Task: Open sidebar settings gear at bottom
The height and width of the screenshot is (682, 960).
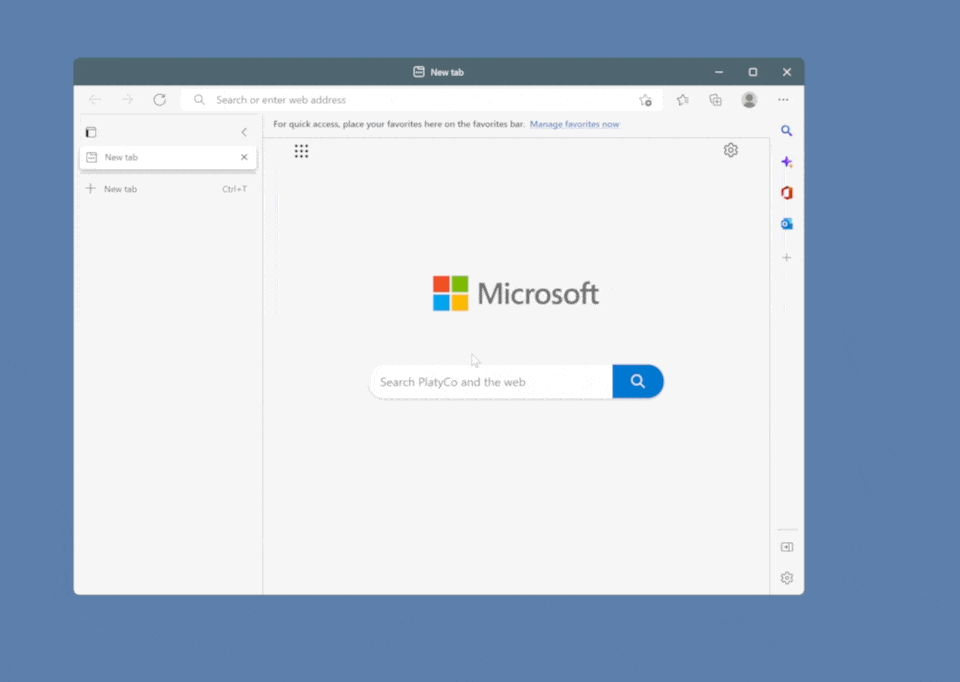Action: tap(787, 578)
